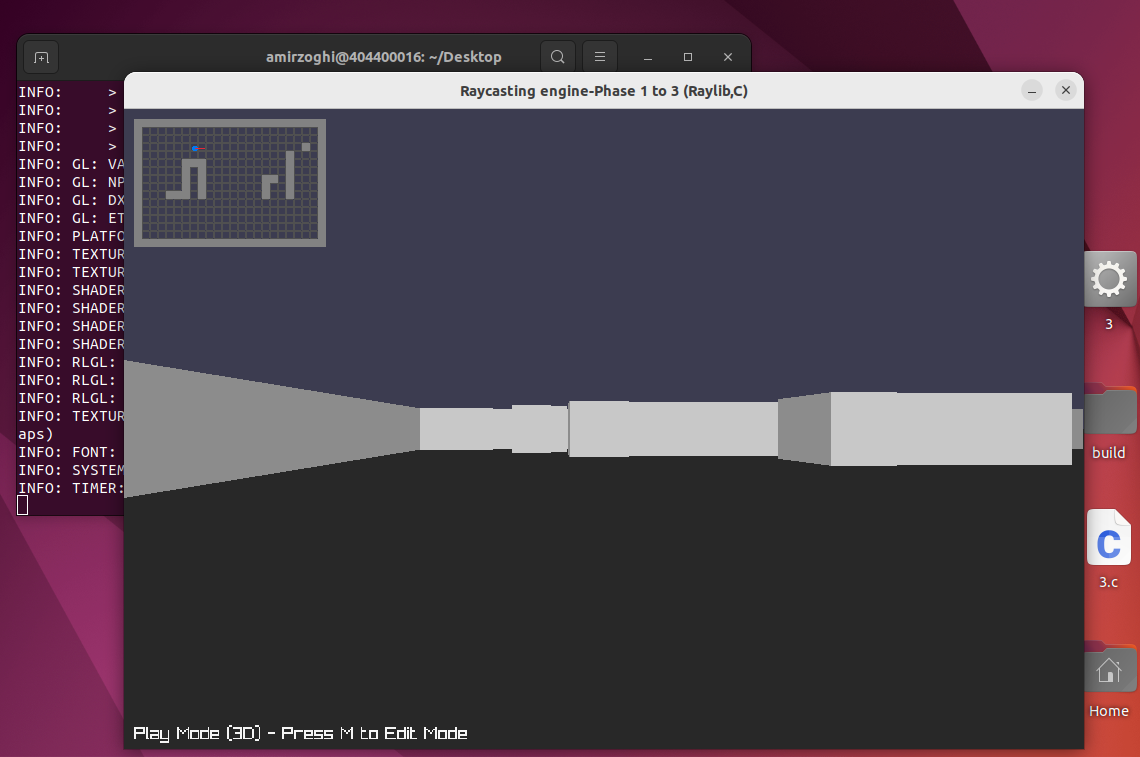Maximize the terminal window
This screenshot has height=757, width=1140.
(688, 57)
